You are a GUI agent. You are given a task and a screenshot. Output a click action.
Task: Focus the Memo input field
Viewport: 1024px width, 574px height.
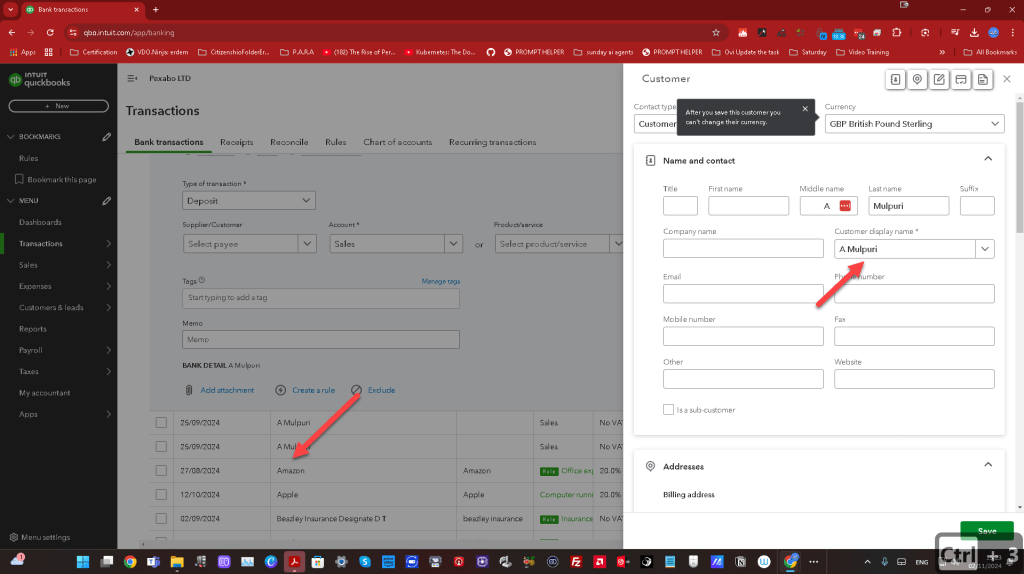tap(321, 340)
